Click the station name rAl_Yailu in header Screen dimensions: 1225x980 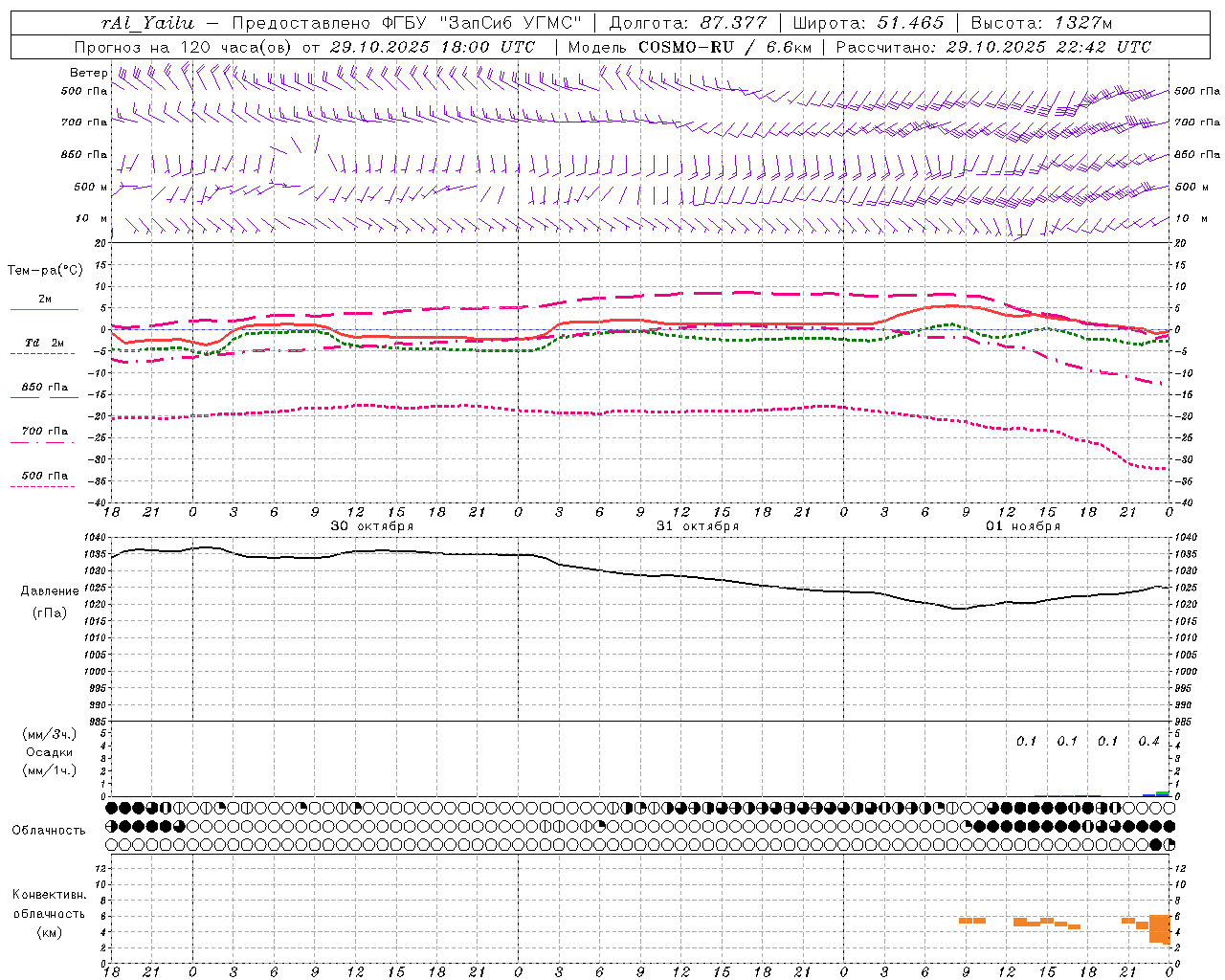(147, 23)
